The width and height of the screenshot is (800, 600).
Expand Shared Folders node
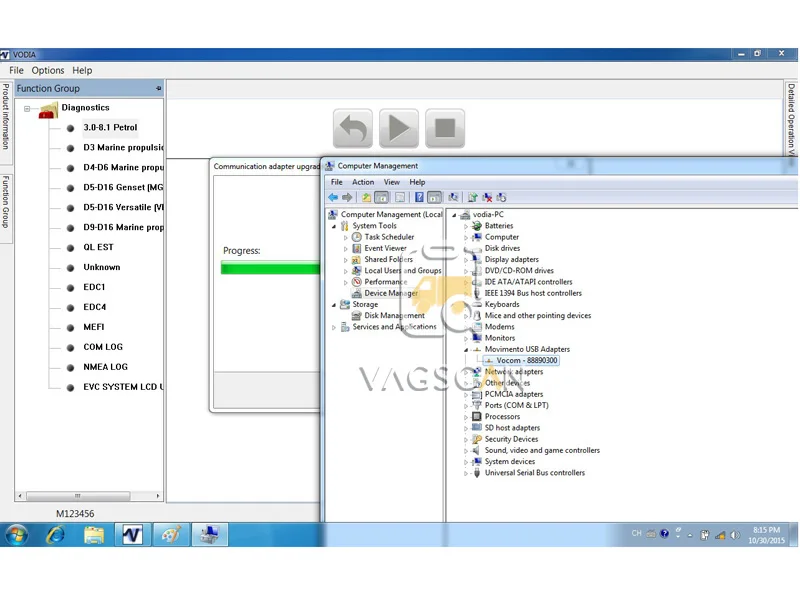point(346,260)
